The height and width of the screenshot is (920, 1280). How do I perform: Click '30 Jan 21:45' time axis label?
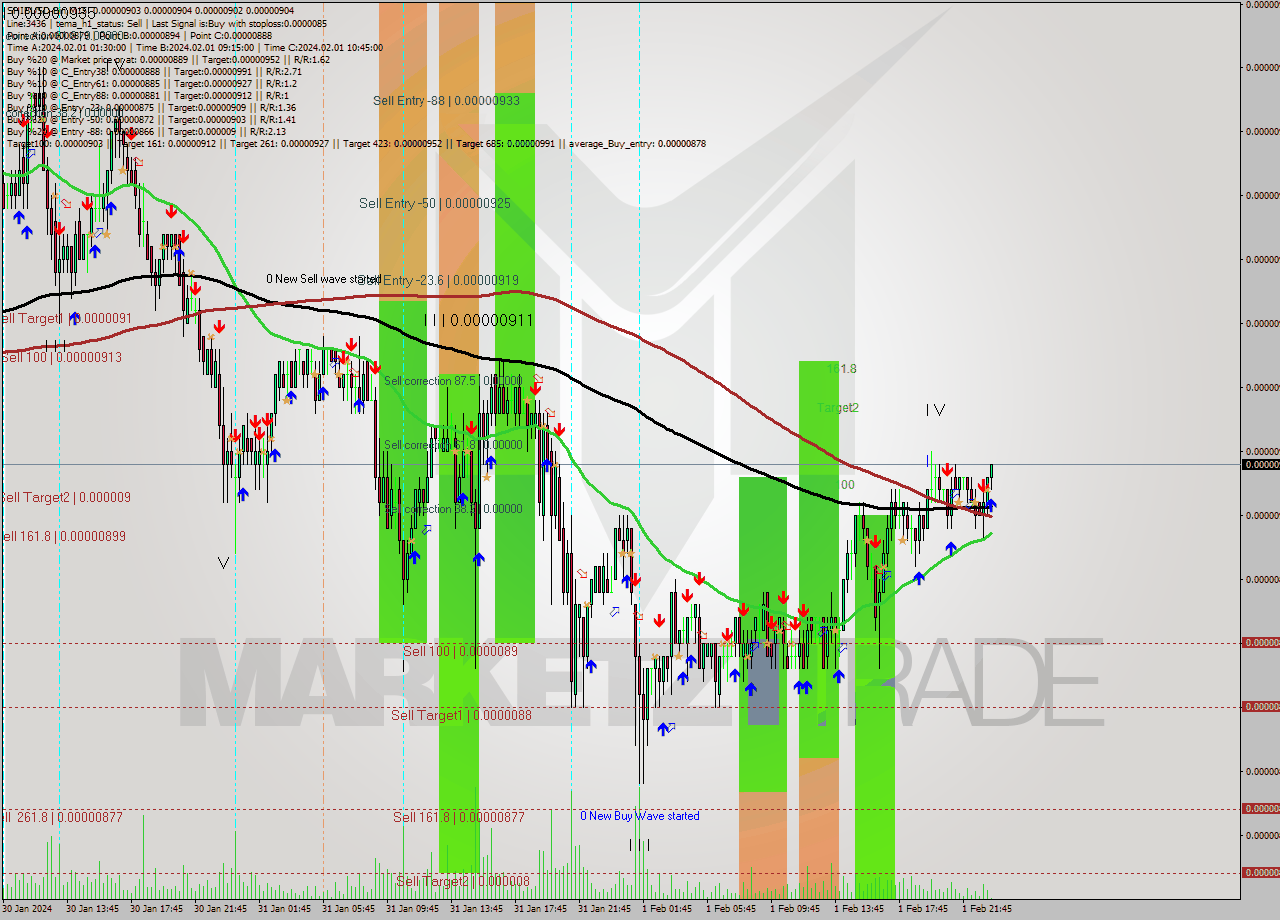221,909
